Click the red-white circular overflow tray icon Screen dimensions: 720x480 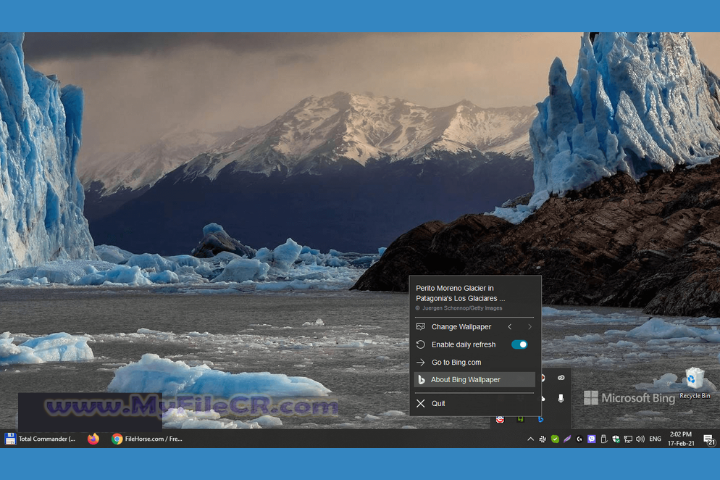(500, 419)
